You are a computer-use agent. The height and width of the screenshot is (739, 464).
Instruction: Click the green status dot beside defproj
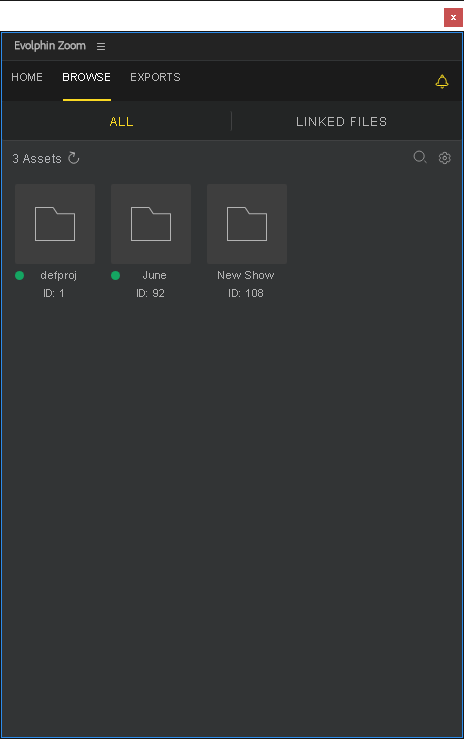tap(19, 275)
